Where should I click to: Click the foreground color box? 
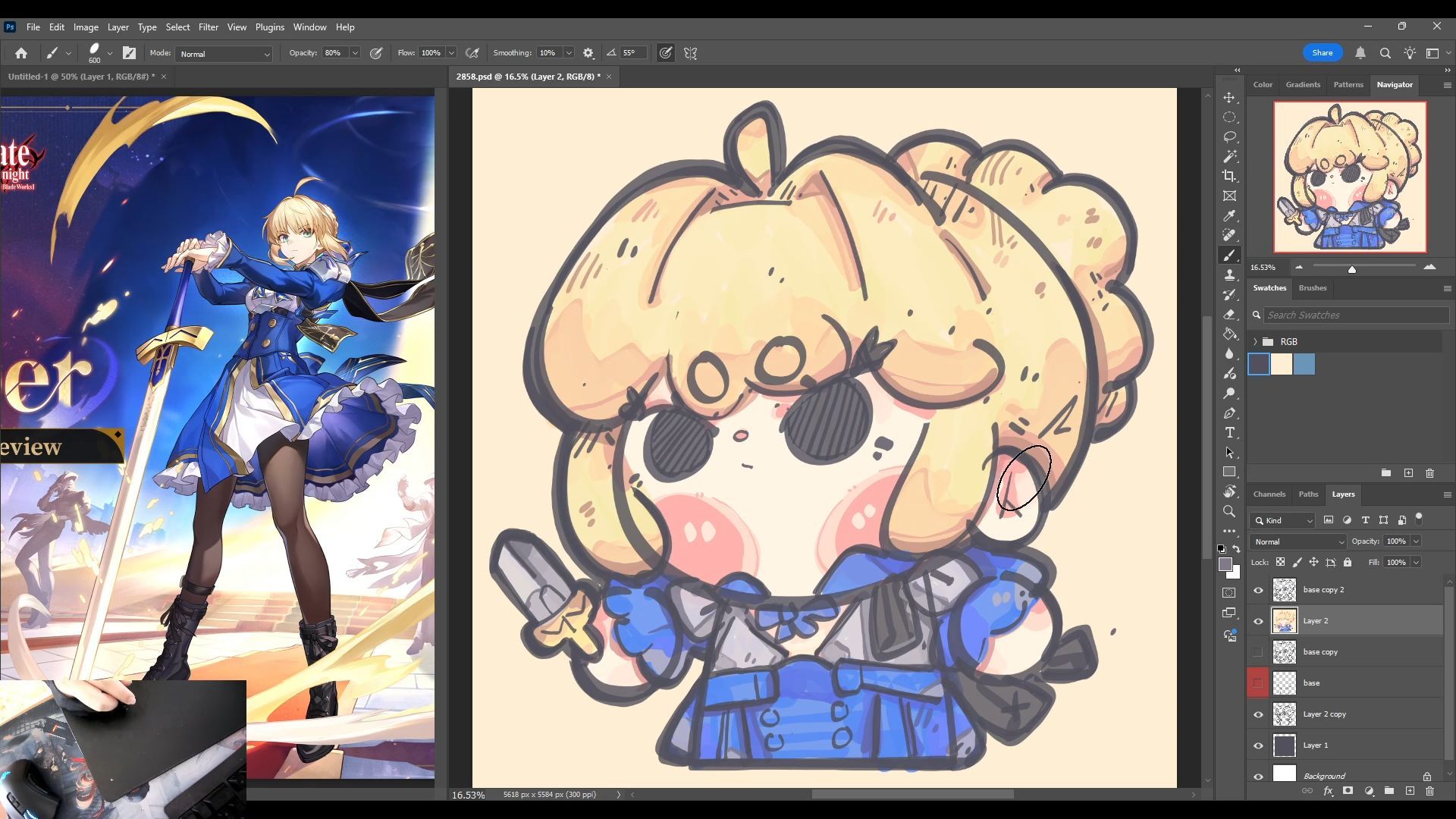pyautogui.click(x=1225, y=564)
